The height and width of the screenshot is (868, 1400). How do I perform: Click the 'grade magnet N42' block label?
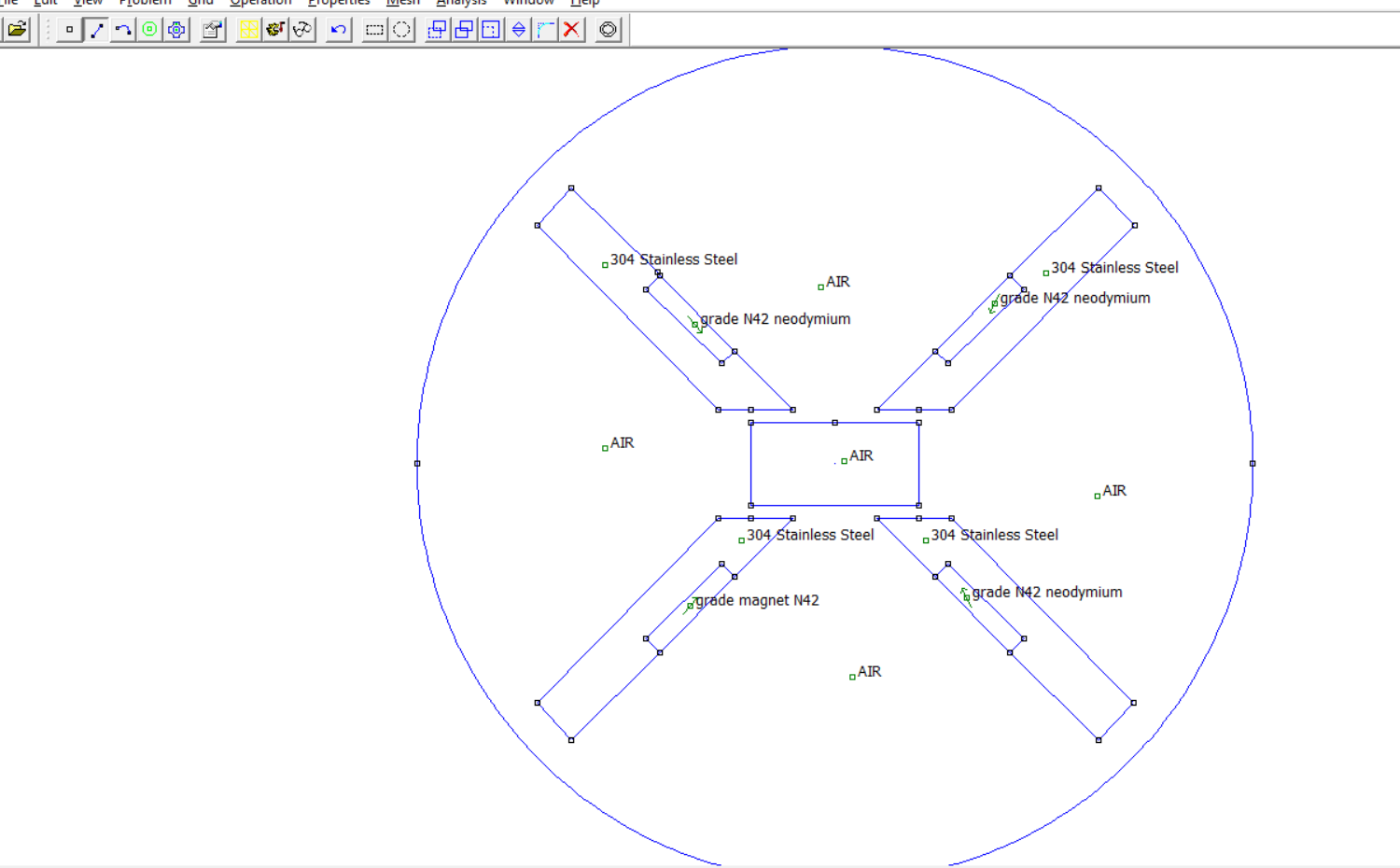(x=757, y=600)
